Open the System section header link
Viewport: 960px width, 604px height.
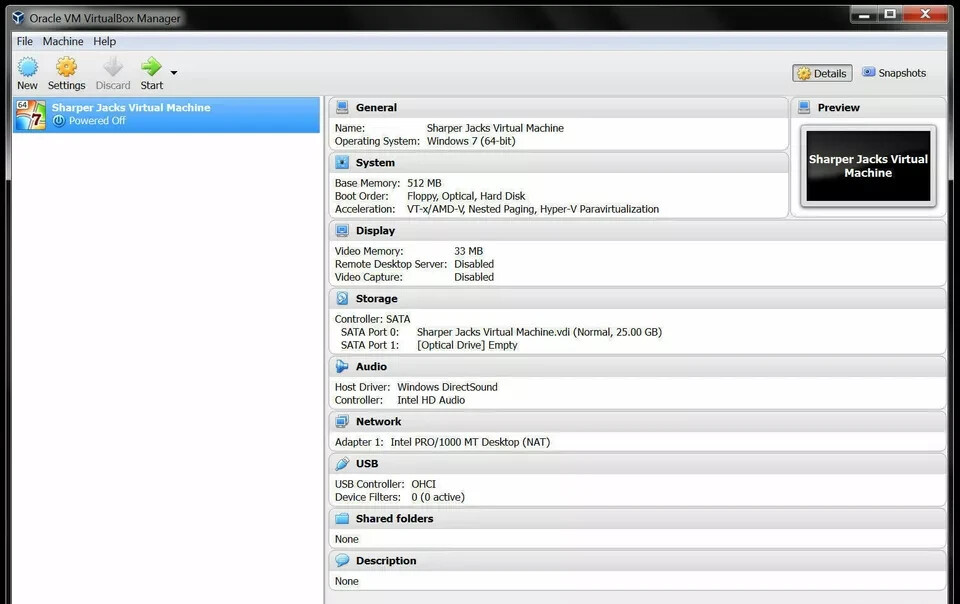pos(375,162)
